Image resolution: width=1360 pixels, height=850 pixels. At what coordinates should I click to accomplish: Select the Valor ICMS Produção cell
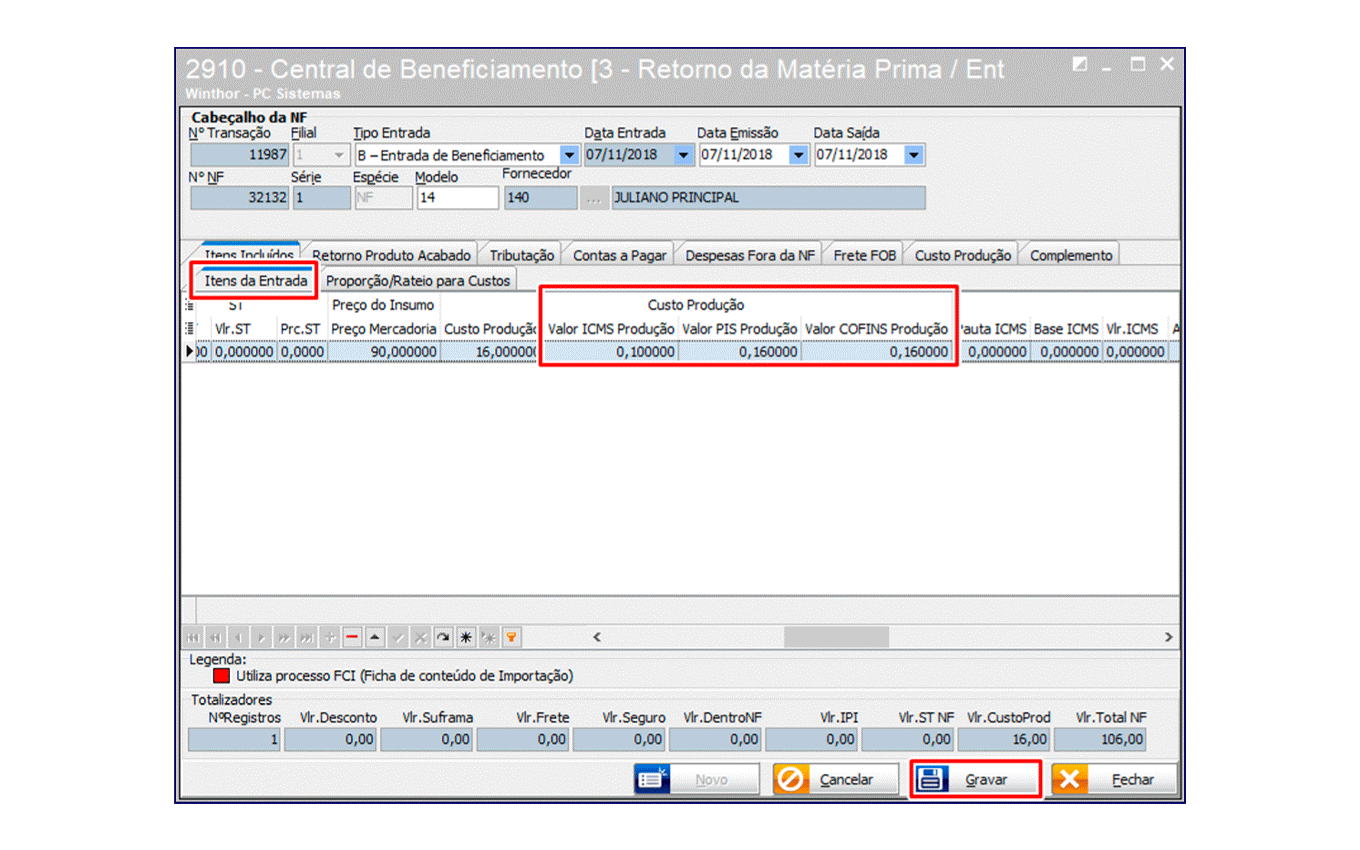click(x=611, y=352)
